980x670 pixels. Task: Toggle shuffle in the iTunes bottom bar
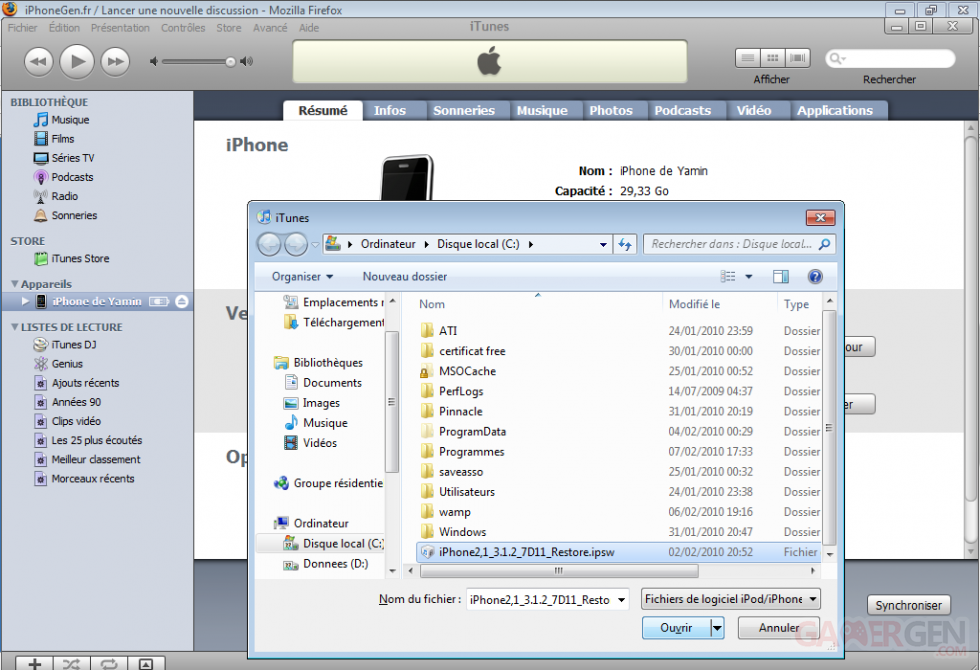click(x=72, y=663)
